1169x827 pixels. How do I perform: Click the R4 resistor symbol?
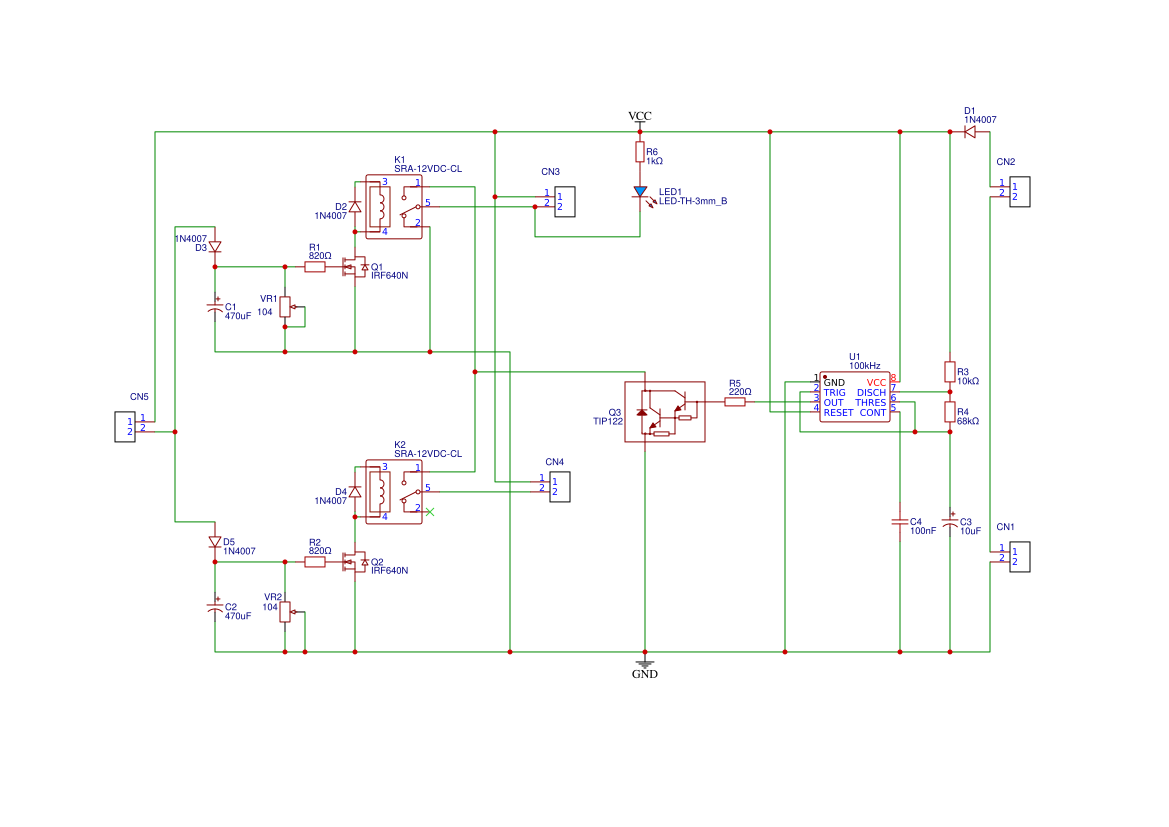coord(950,412)
